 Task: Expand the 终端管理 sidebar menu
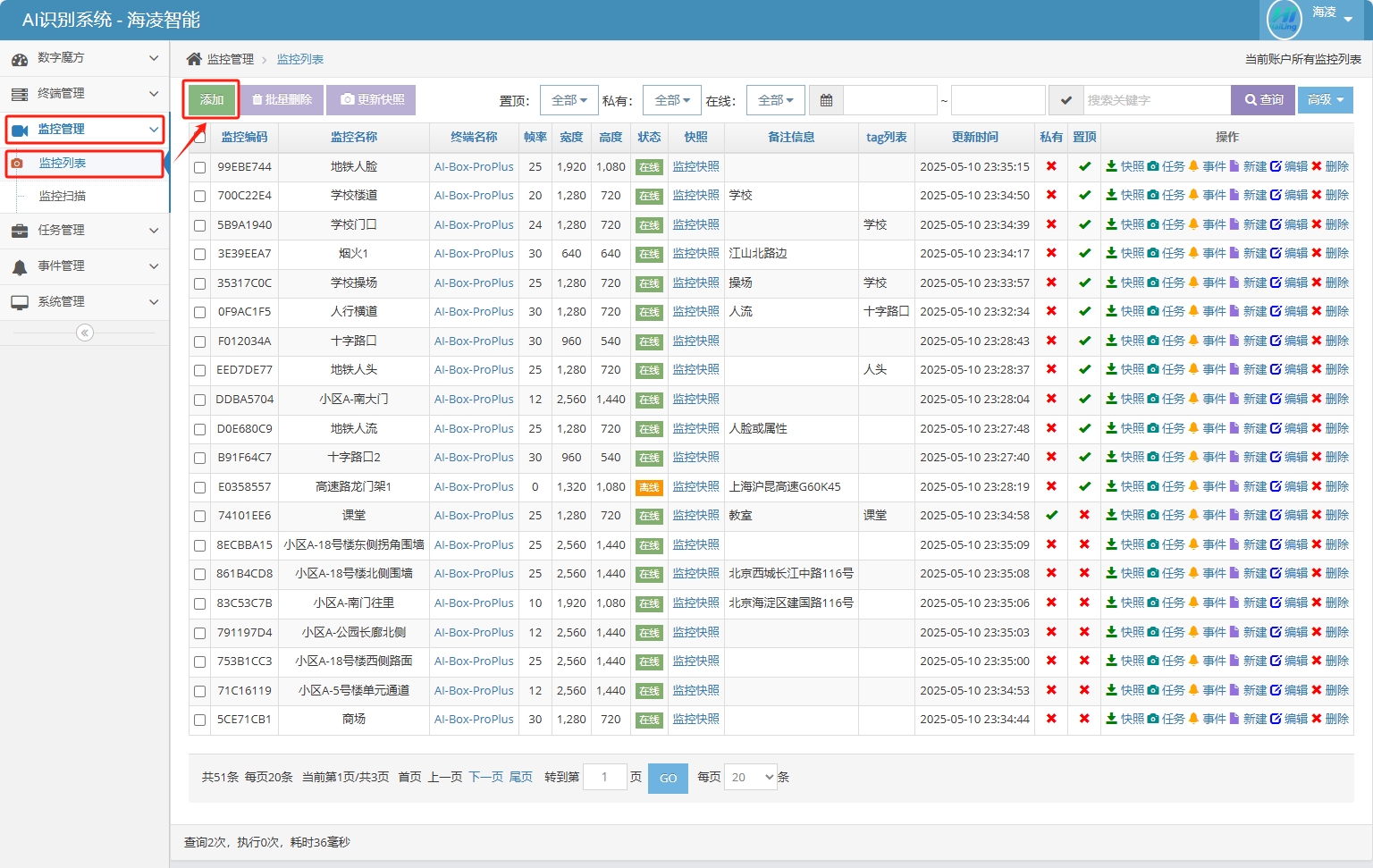pos(84,94)
